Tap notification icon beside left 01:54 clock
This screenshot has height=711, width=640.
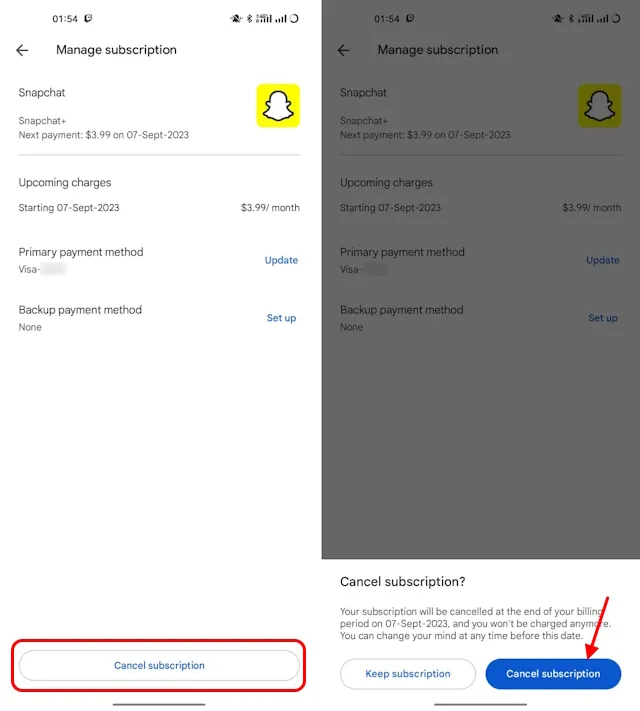[x=88, y=18]
